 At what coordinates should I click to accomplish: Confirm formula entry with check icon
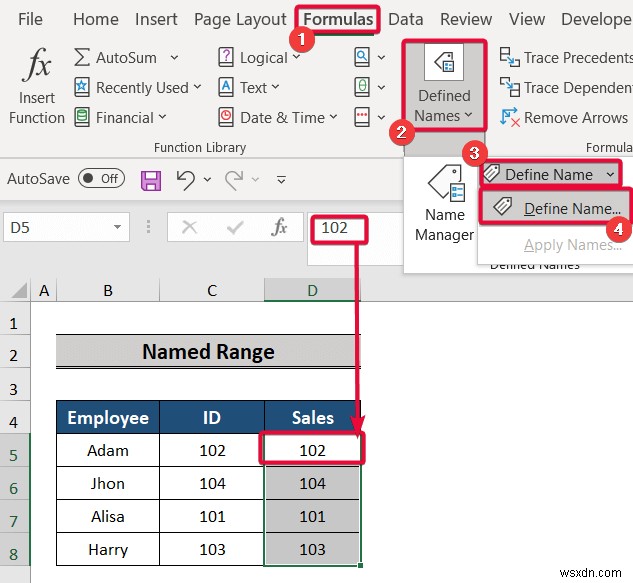tap(235, 227)
